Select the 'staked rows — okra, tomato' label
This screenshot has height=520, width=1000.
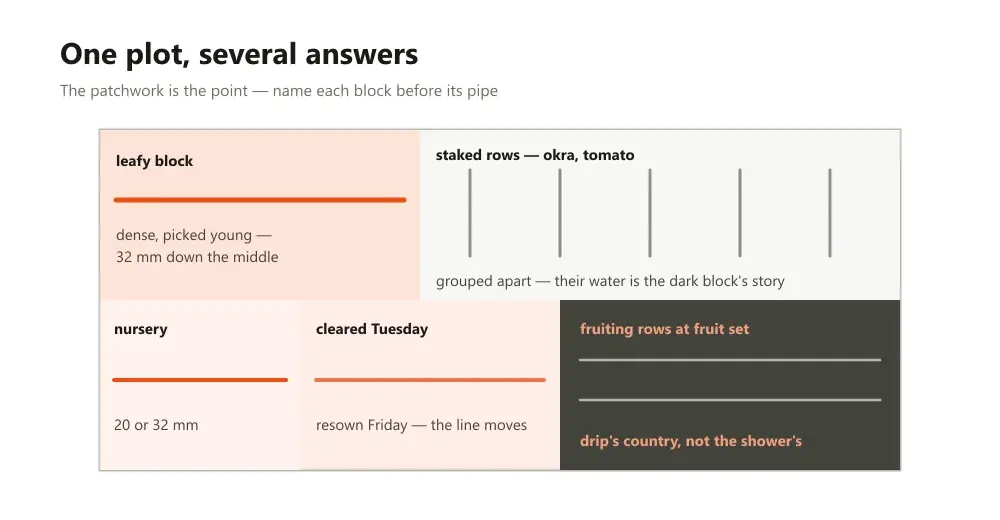[x=535, y=155]
